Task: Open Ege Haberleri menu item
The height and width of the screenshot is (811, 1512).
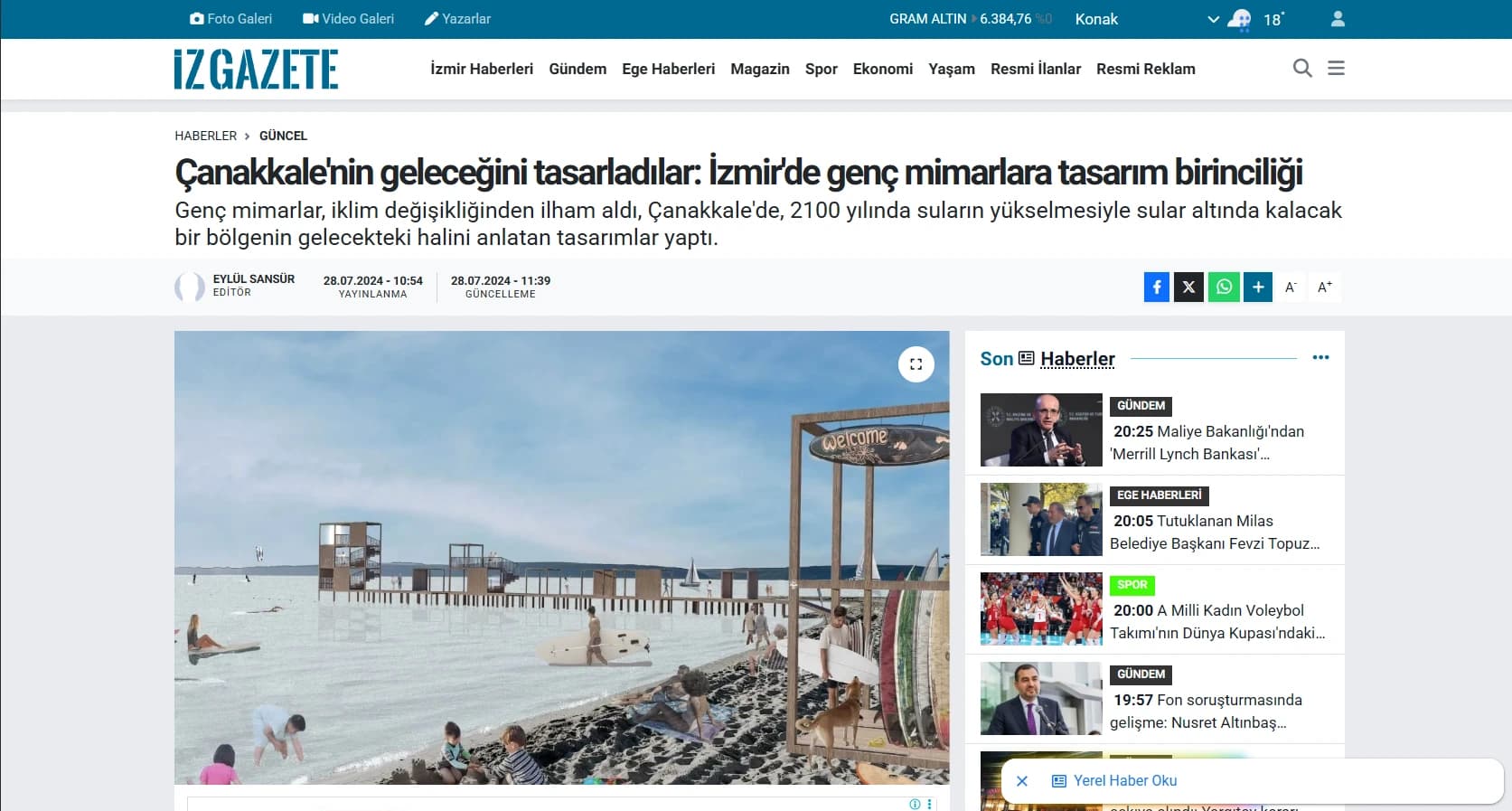Action: (668, 69)
